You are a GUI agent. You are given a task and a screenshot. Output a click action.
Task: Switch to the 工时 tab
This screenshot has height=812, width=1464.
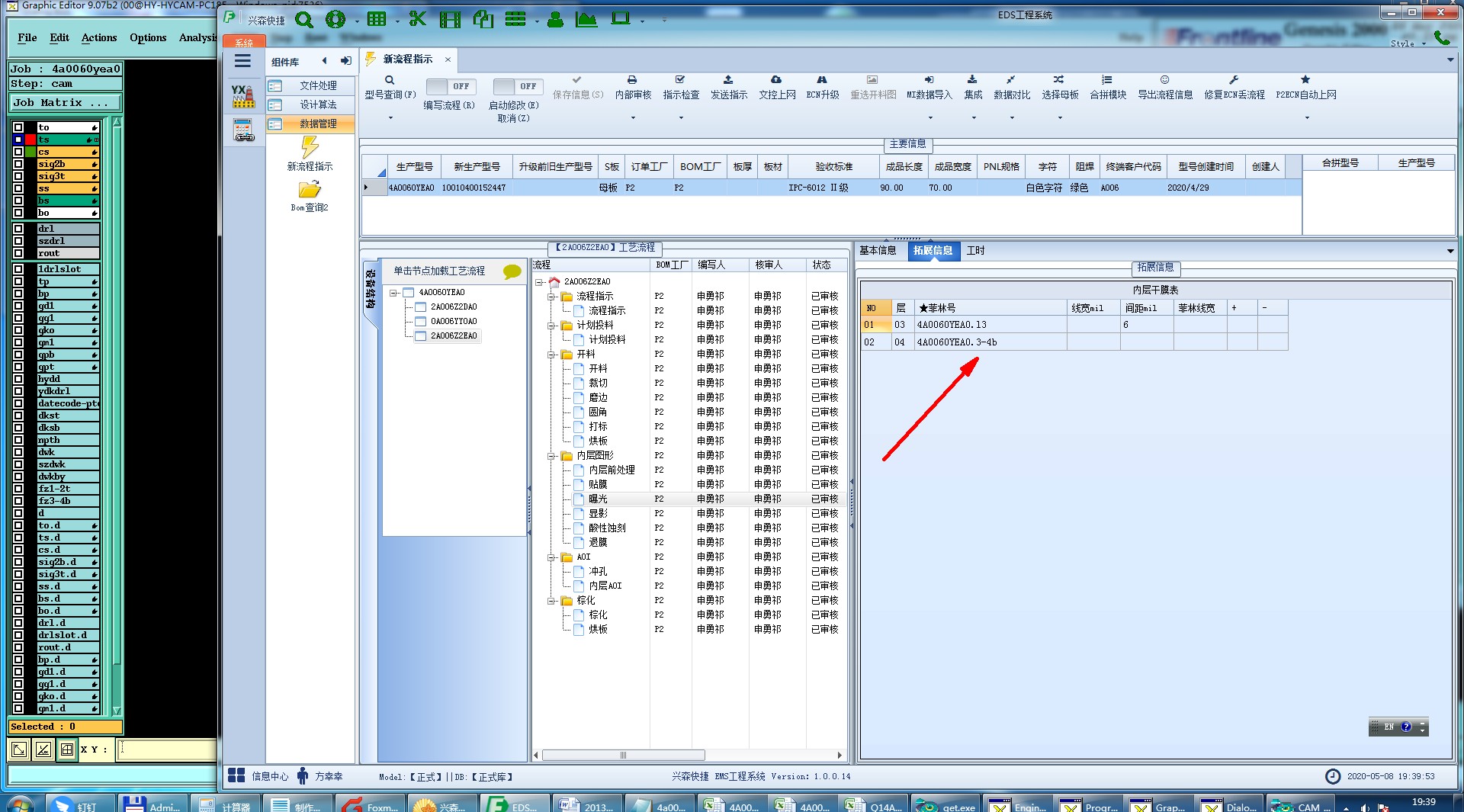[975, 250]
